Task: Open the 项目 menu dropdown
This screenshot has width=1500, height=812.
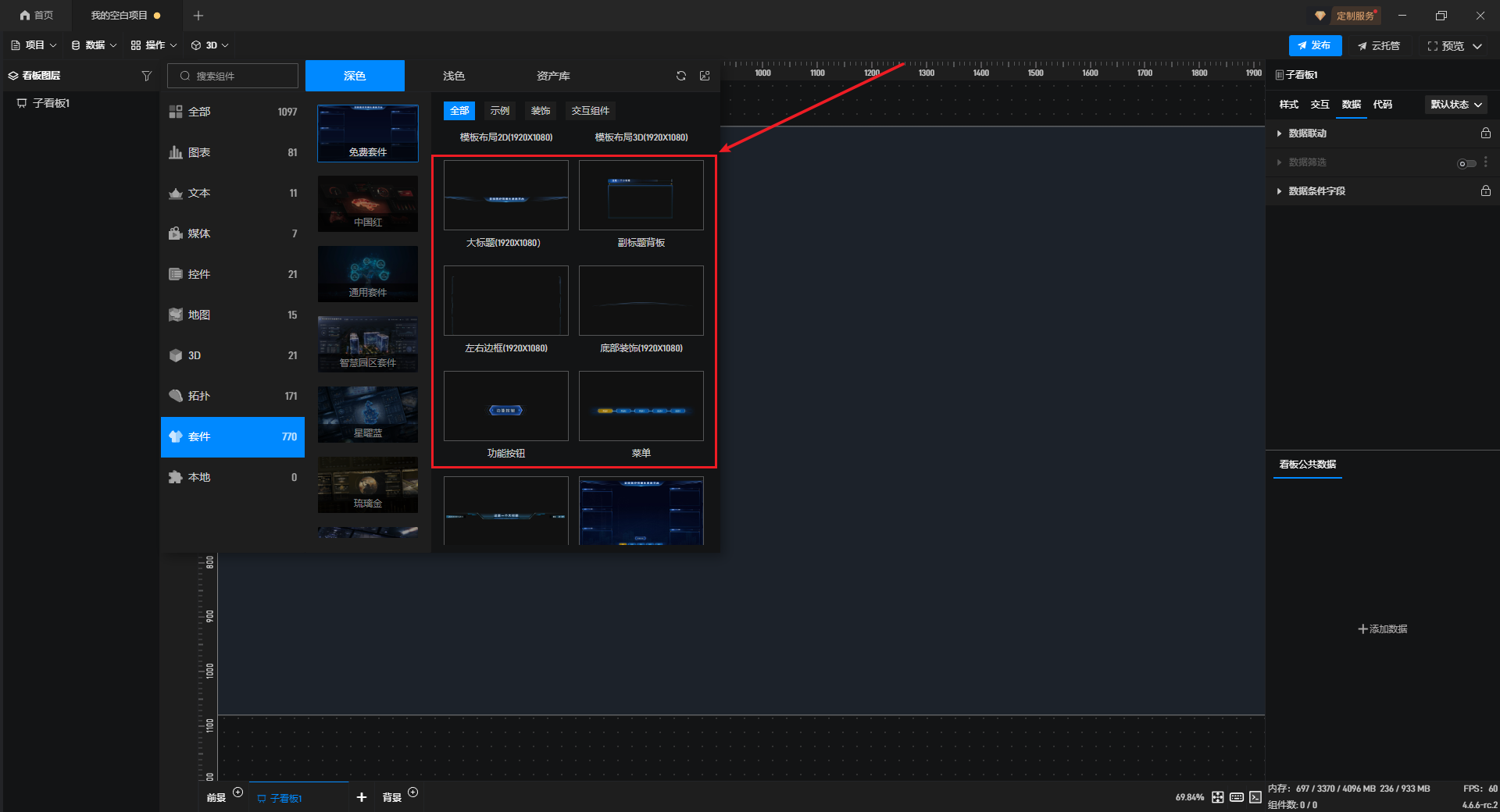Action: click(x=34, y=45)
